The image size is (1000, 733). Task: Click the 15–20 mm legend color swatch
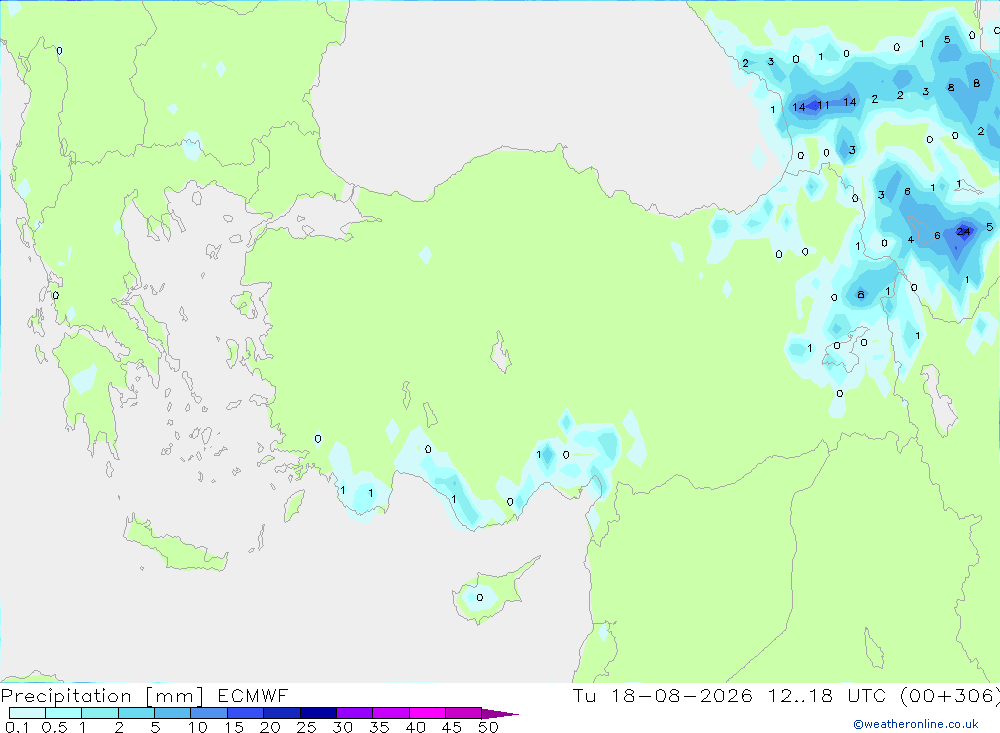click(x=246, y=713)
